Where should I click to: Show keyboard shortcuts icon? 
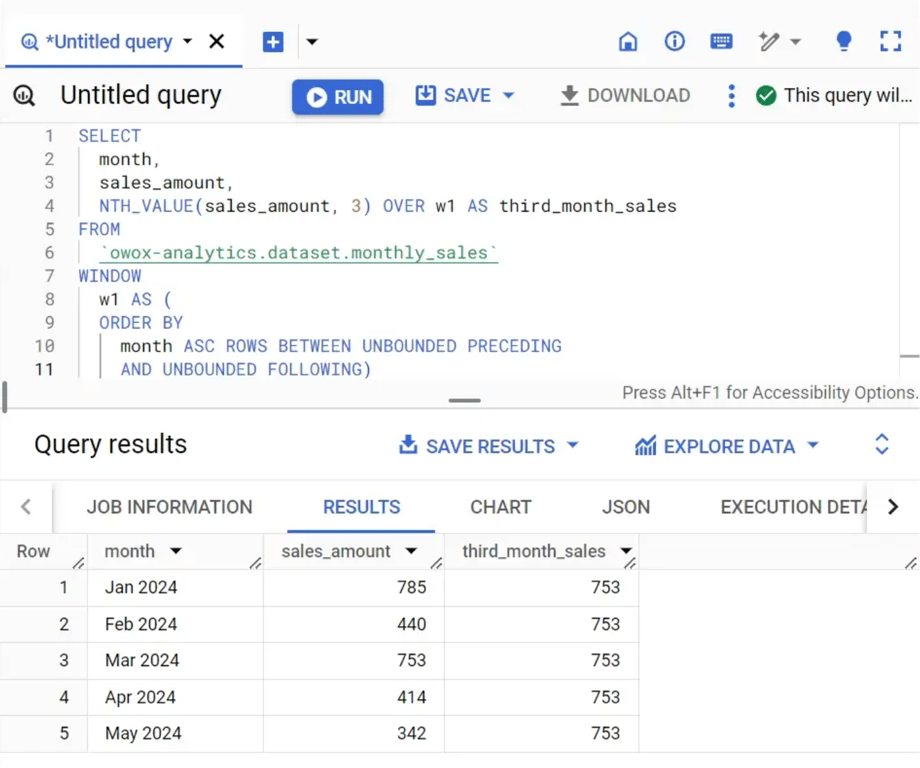click(x=721, y=41)
